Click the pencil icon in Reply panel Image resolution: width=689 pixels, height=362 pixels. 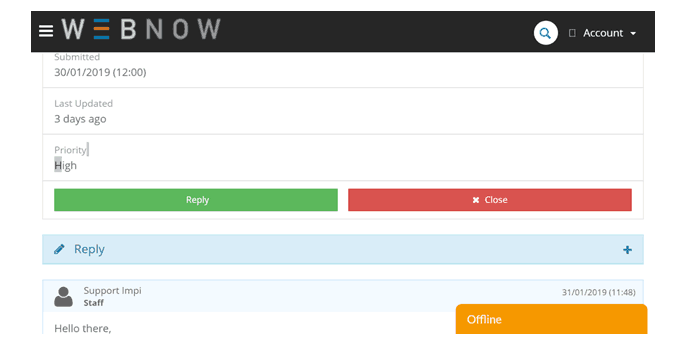click(x=59, y=249)
